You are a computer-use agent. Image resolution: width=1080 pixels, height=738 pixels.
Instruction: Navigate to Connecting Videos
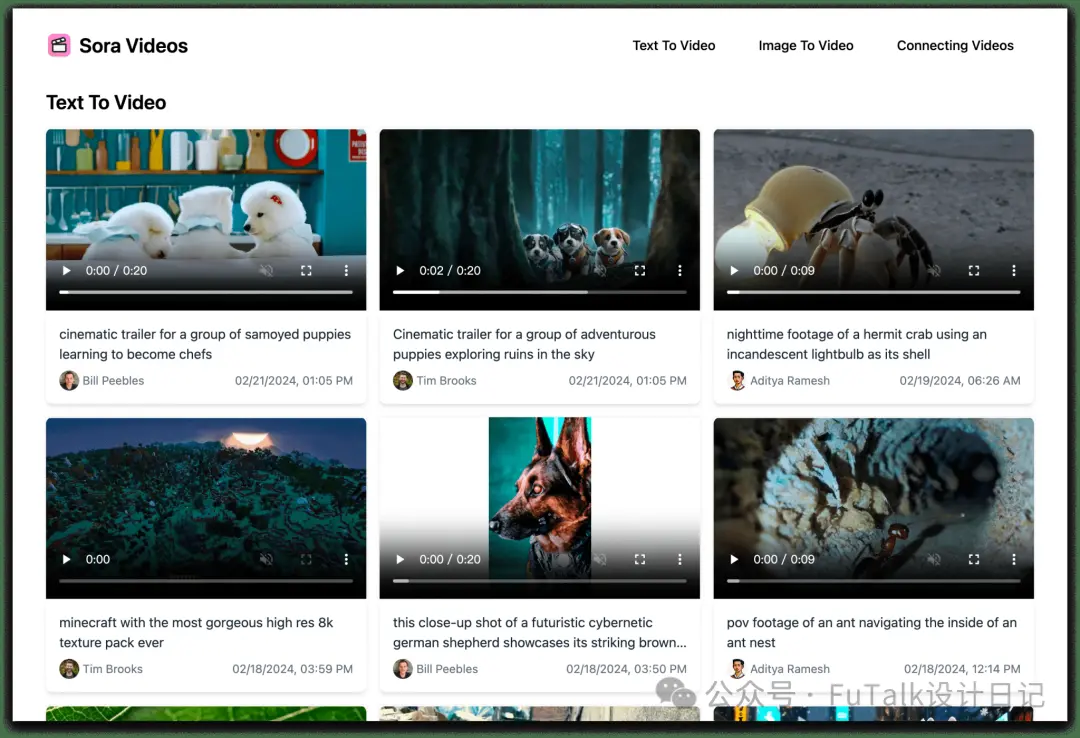(x=955, y=45)
